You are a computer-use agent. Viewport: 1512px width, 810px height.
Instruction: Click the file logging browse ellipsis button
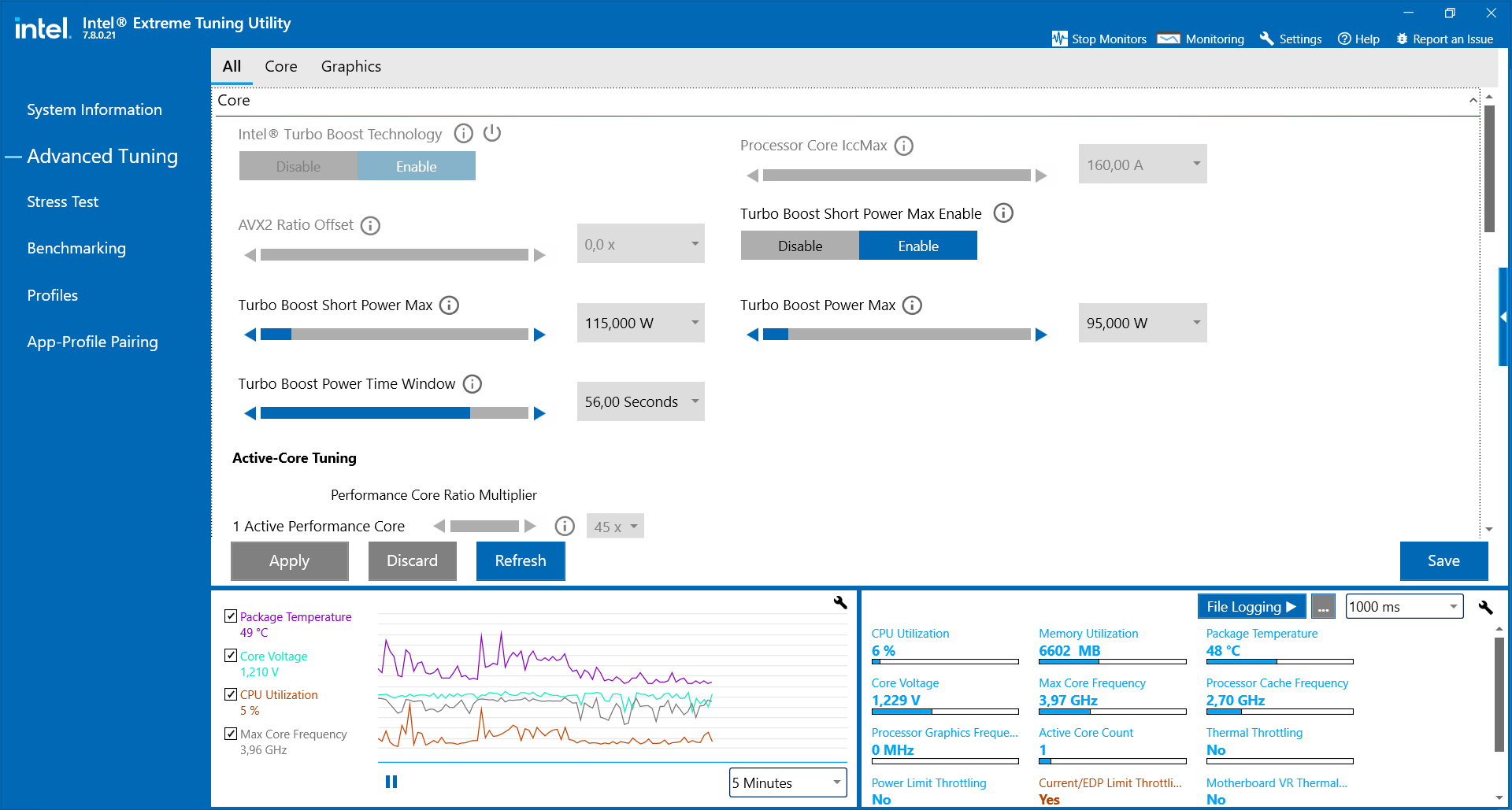tap(1323, 607)
